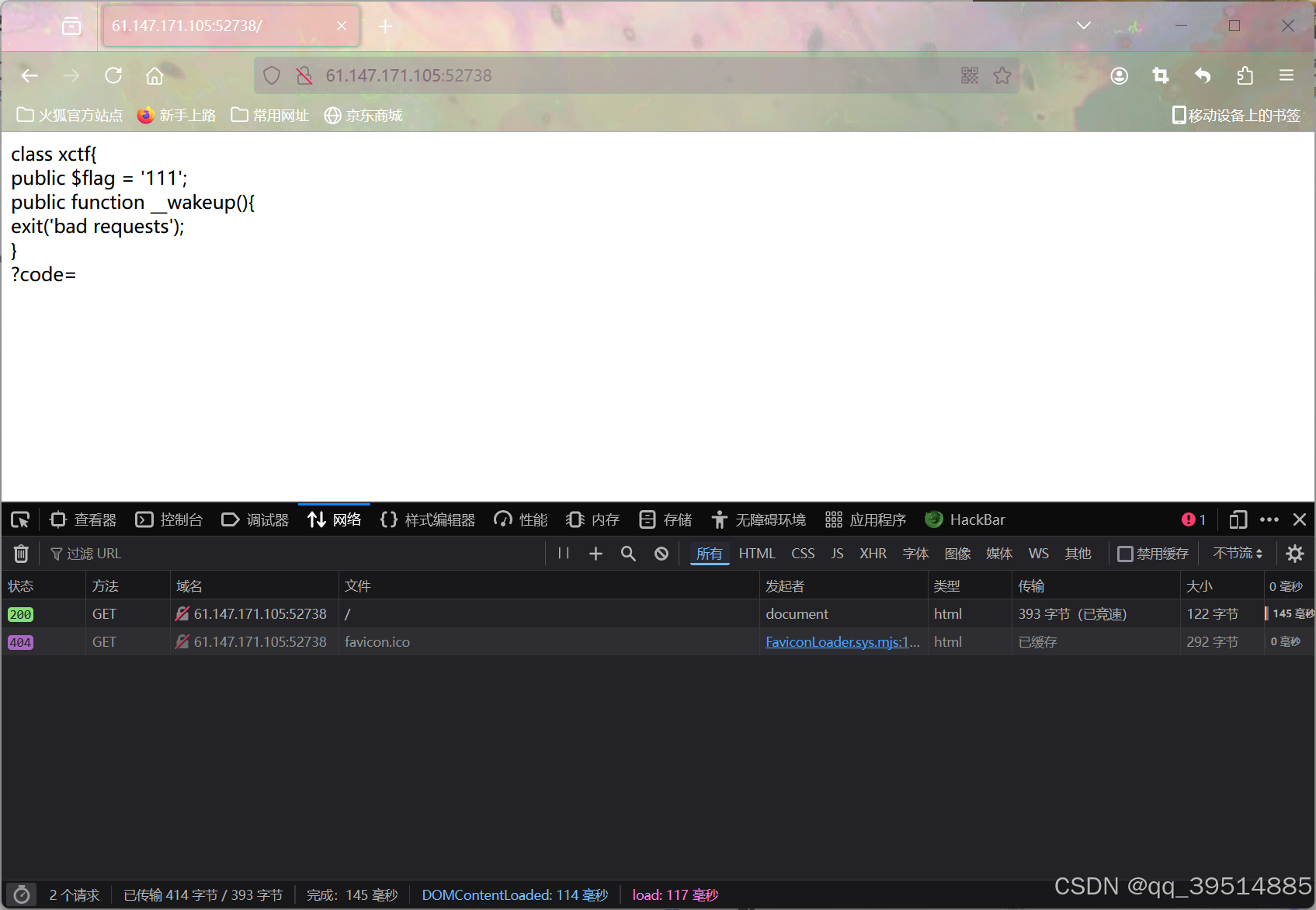Open the extensions puzzle icon
The image size is (1316, 910).
click(x=1245, y=75)
